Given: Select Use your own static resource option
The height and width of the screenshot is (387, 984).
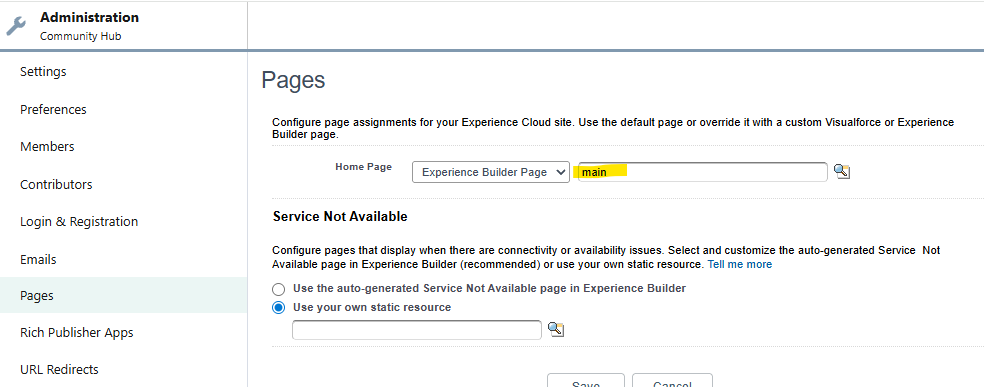Looking at the screenshot, I should [278, 308].
